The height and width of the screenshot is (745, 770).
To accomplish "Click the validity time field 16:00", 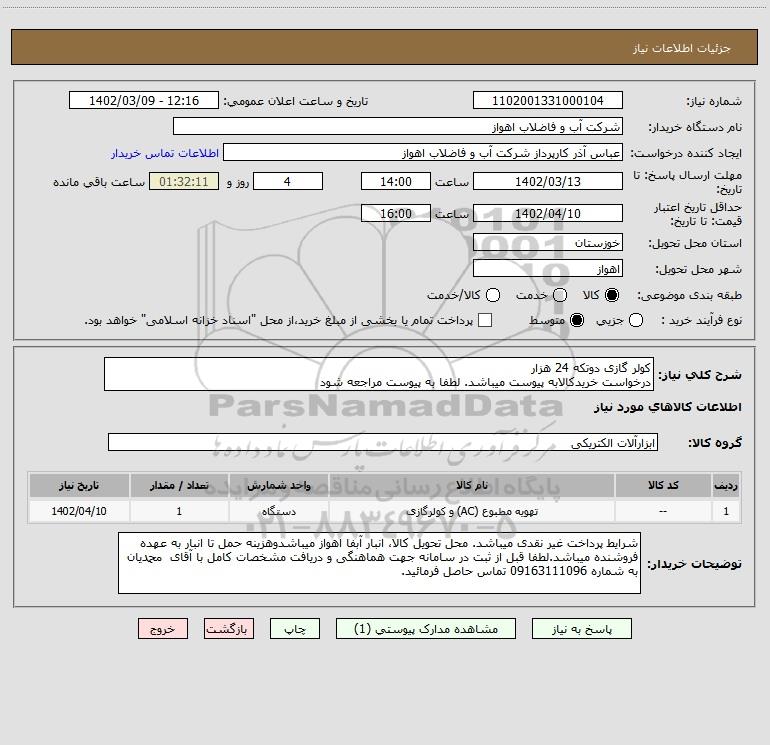I will pyautogui.click(x=396, y=213).
